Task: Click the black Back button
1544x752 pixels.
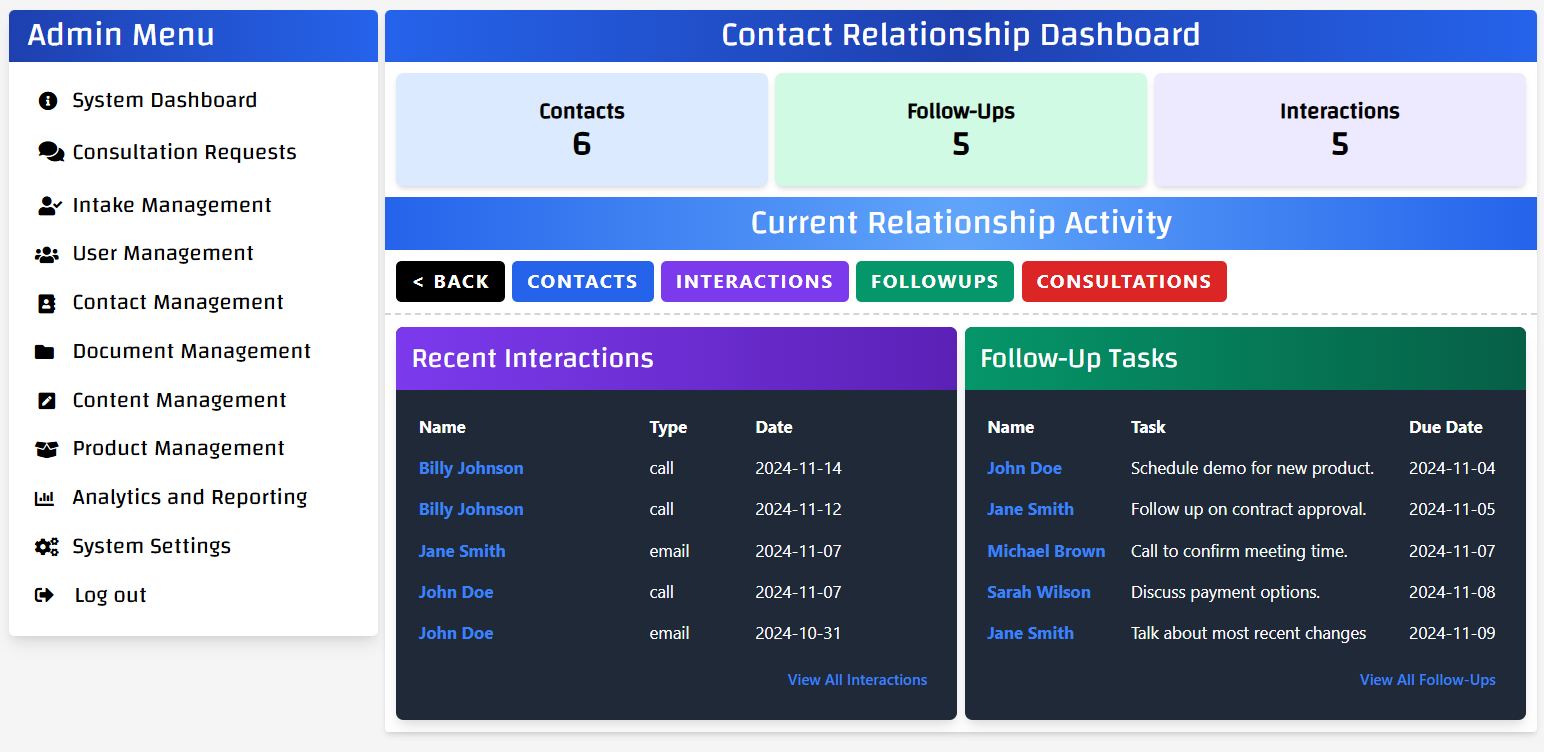Action: pos(450,281)
